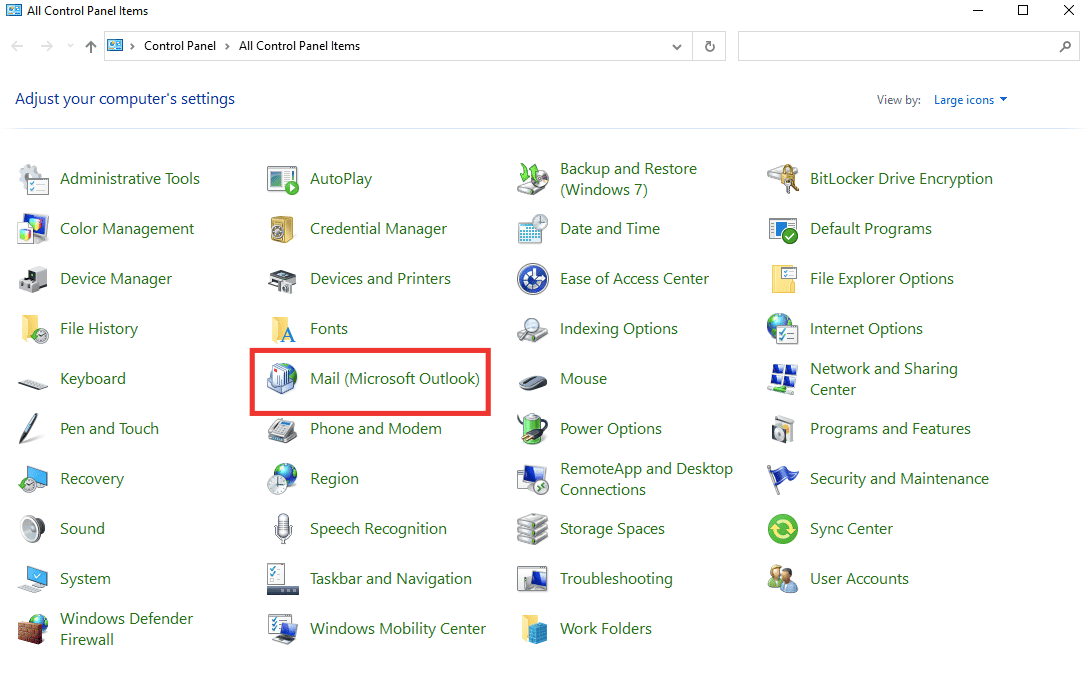This screenshot has width=1091, height=692.
Task: Open the 'Large icons' View by dropdown
Action: [x=971, y=100]
